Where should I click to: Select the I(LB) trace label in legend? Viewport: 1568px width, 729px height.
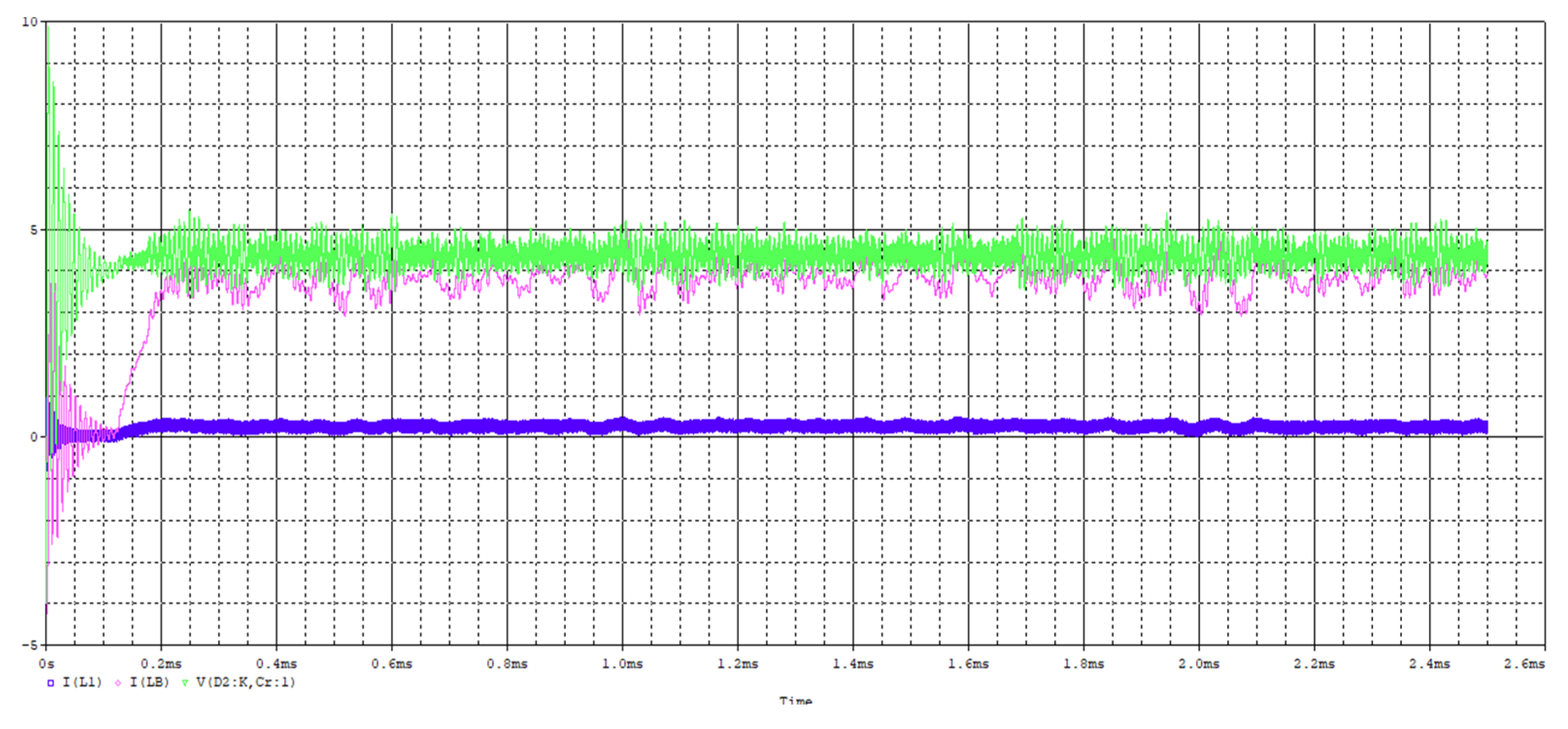coord(149,682)
